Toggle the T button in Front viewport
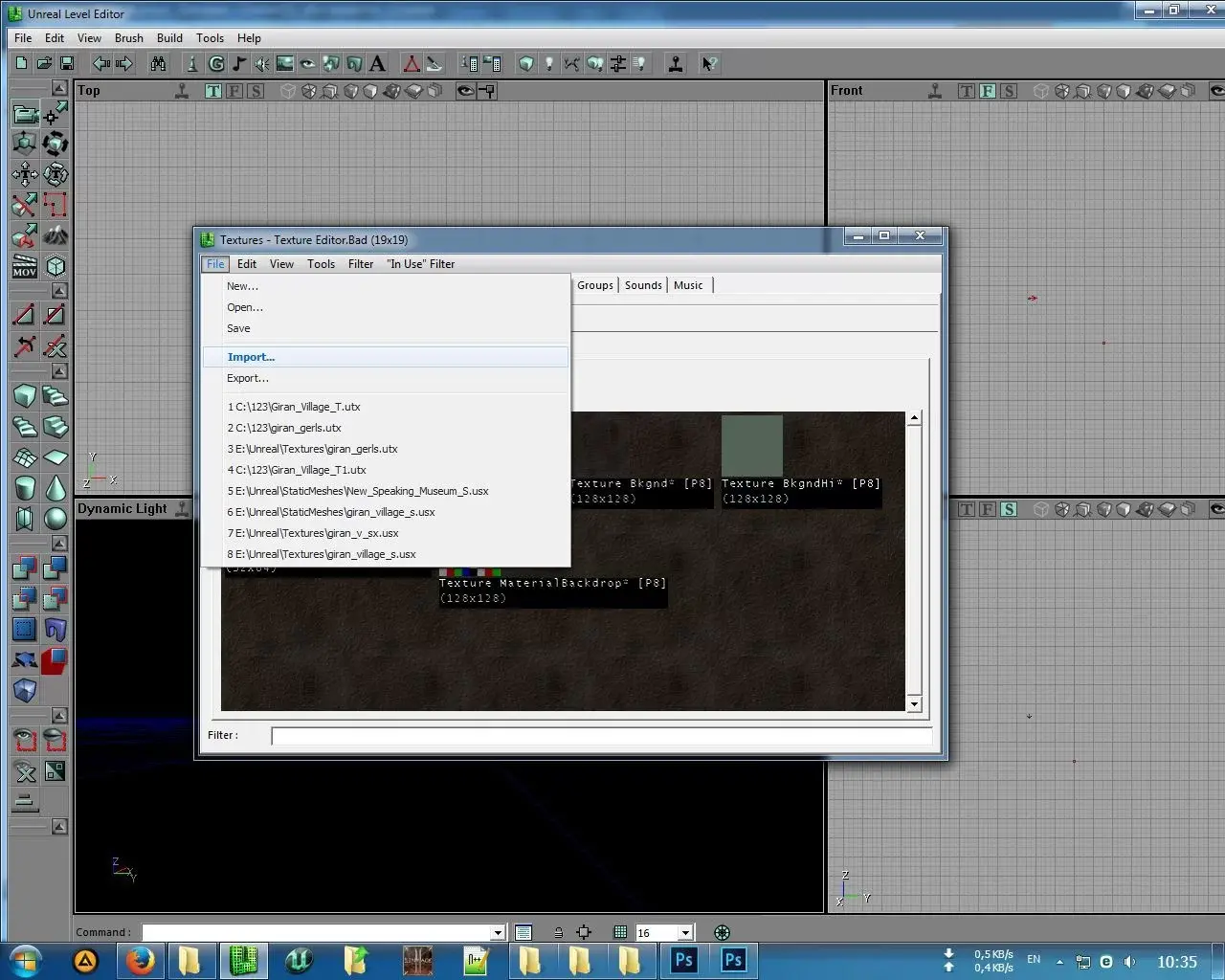Viewport: 1225px width, 980px height. click(x=967, y=91)
